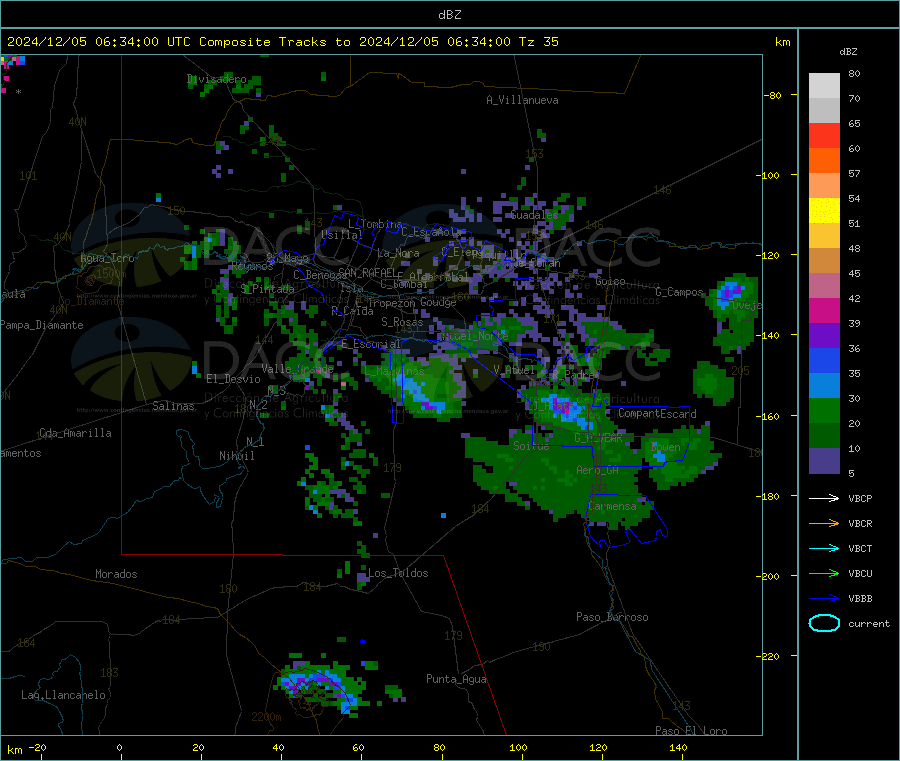The height and width of the screenshot is (761, 900).
Task: Click the 'SAN_RAFAEL' map label
Action: (x=367, y=272)
